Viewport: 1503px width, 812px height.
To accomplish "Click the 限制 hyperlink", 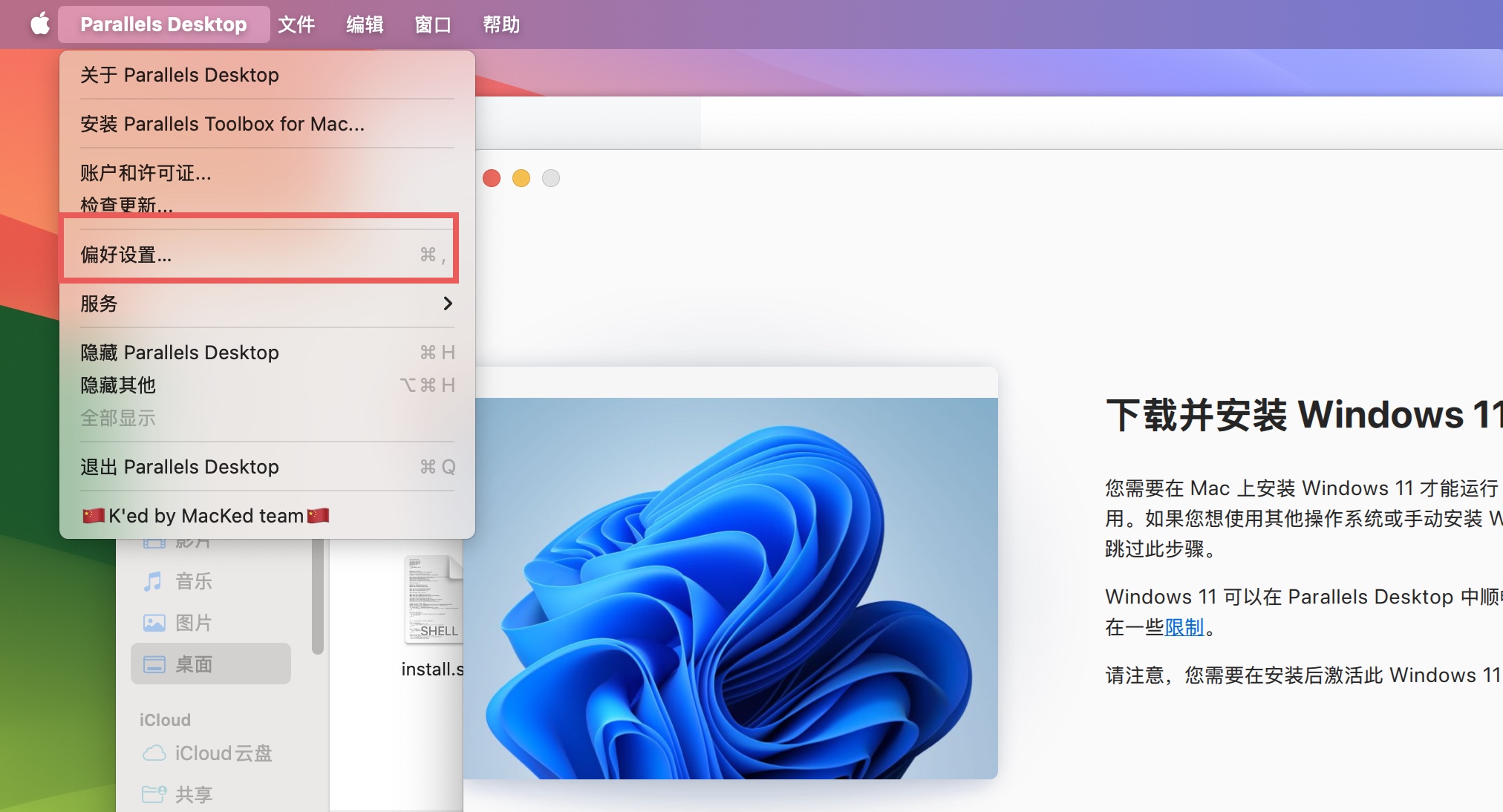I will [x=1184, y=627].
